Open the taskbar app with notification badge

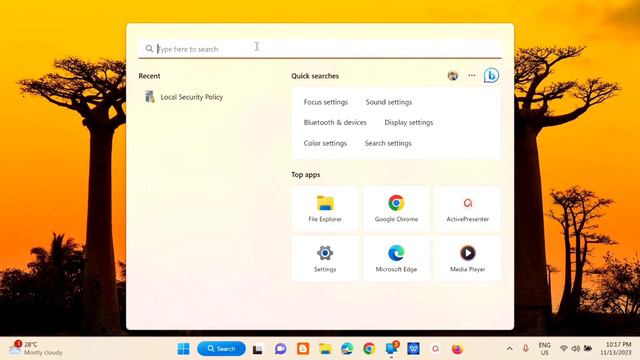pyautogui.click(x=392, y=349)
